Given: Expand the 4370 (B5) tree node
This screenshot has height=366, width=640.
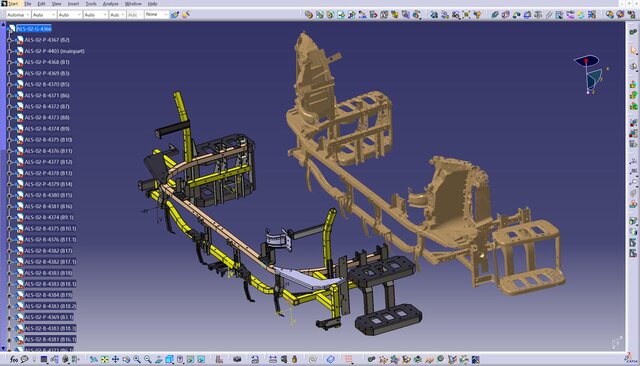Looking at the screenshot, I should (x=10, y=84).
